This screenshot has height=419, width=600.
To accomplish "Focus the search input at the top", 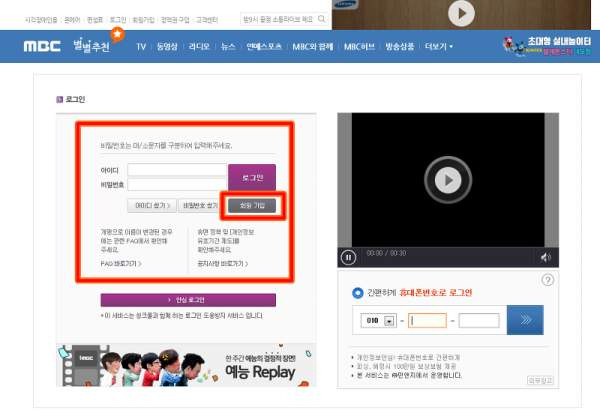I will (279, 19).
